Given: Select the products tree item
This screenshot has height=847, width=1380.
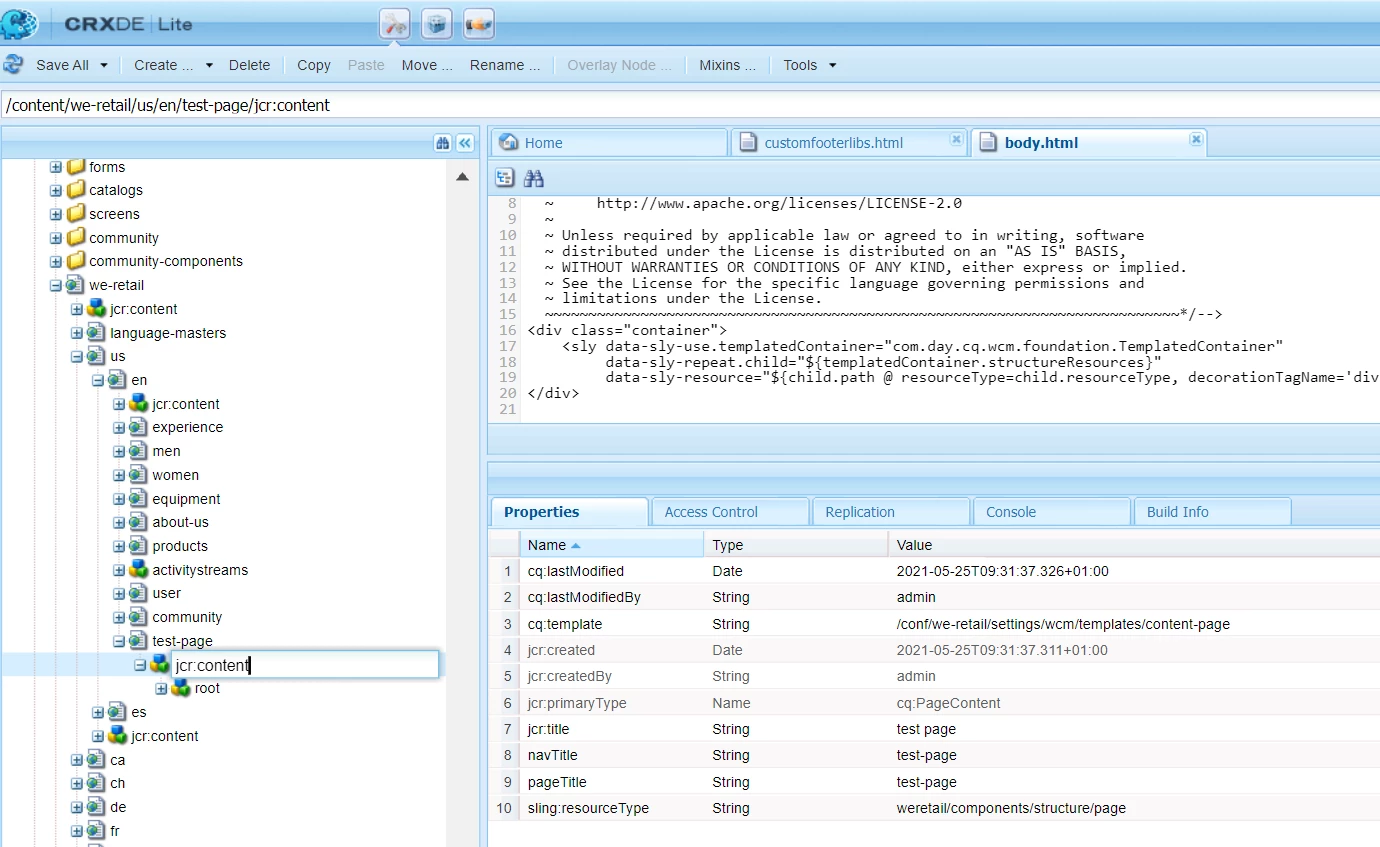Looking at the screenshot, I should click(180, 546).
